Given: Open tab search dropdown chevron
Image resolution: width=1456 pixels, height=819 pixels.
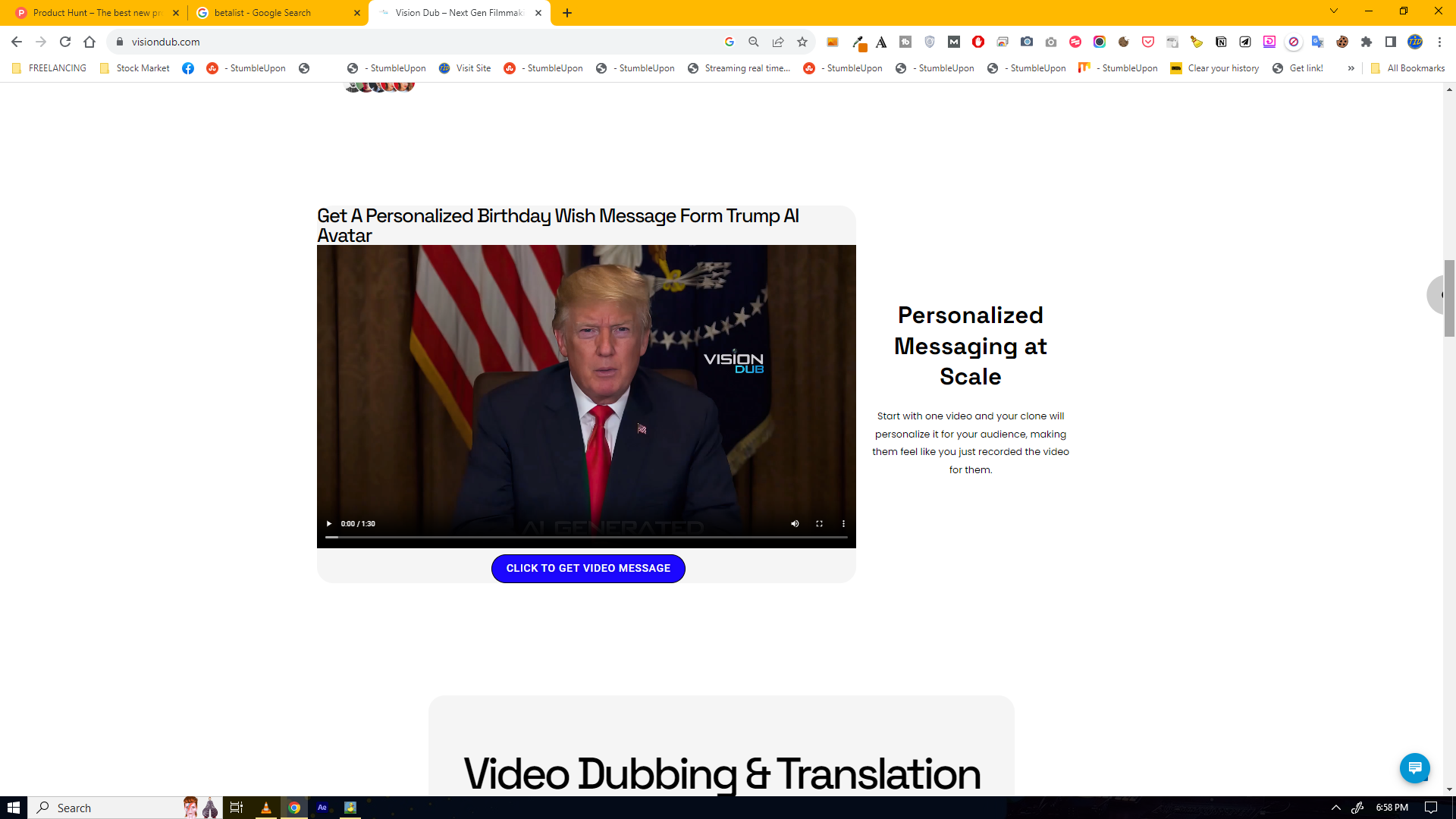Looking at the screenshot, I should tap(1333, 11).
